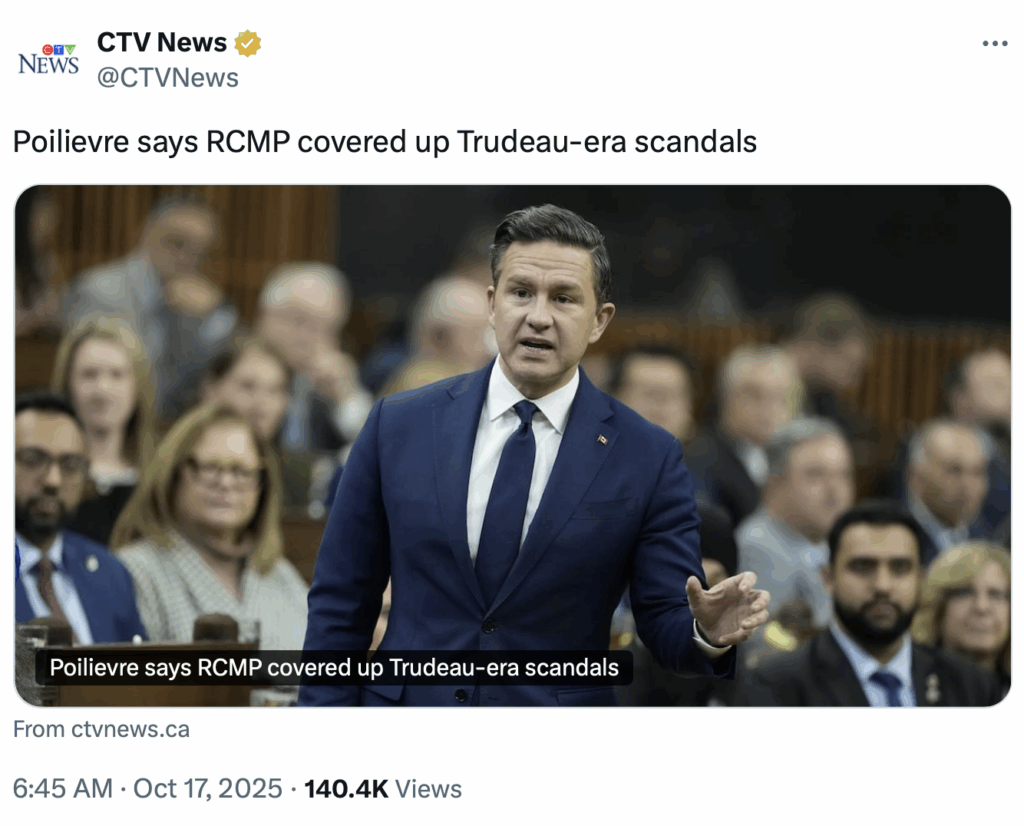Click the gold verified badge
This screenshot has width=1024, height=826.
point(247,43)
